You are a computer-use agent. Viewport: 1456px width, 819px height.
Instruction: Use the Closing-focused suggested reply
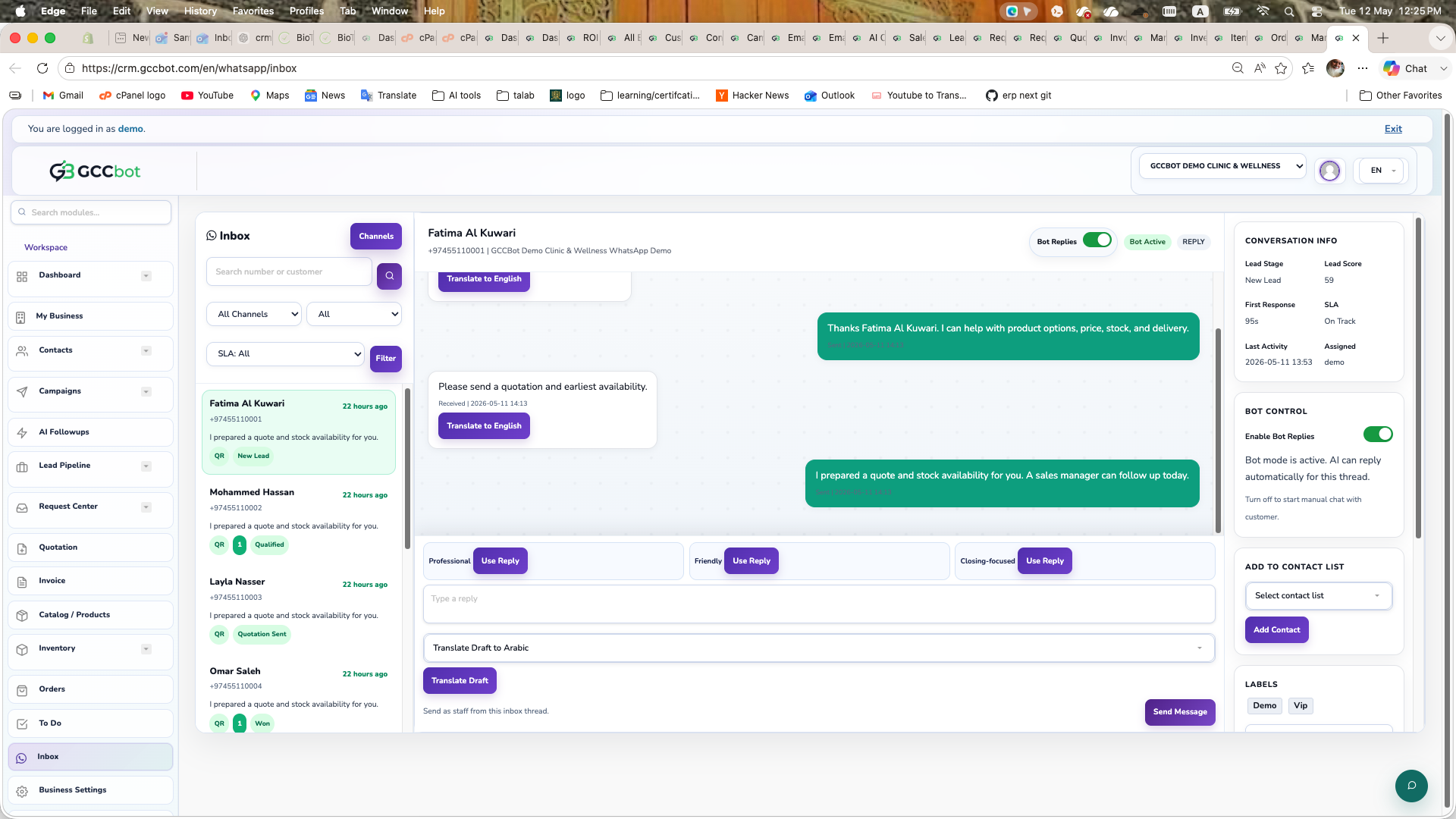(1044, 561)
